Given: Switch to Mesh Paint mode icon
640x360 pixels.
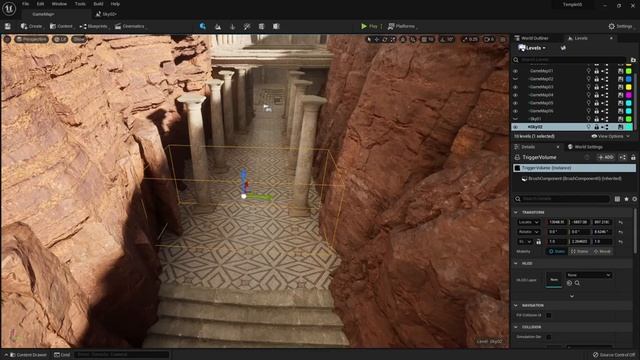Looking at the screenshot, I should pos(247,27).
